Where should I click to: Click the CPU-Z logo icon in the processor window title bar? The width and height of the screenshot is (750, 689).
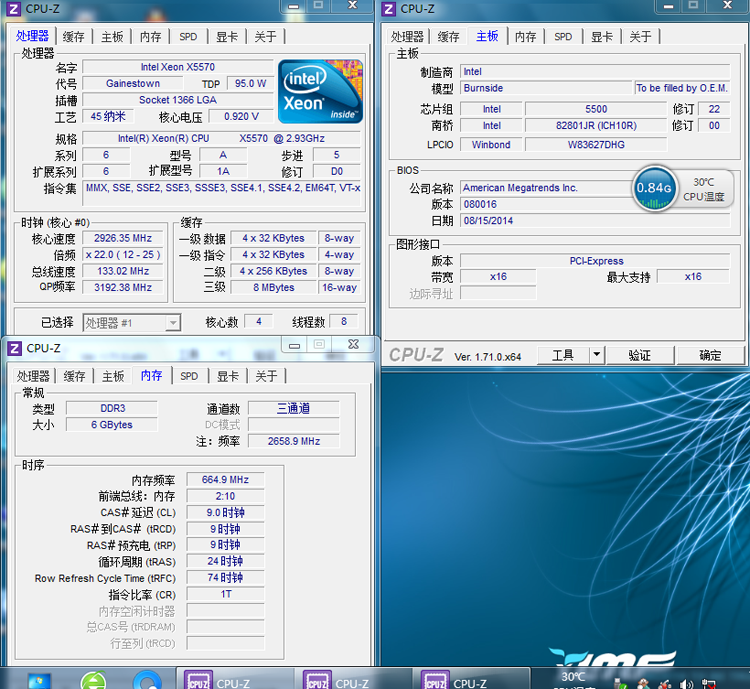click(13, 9)
